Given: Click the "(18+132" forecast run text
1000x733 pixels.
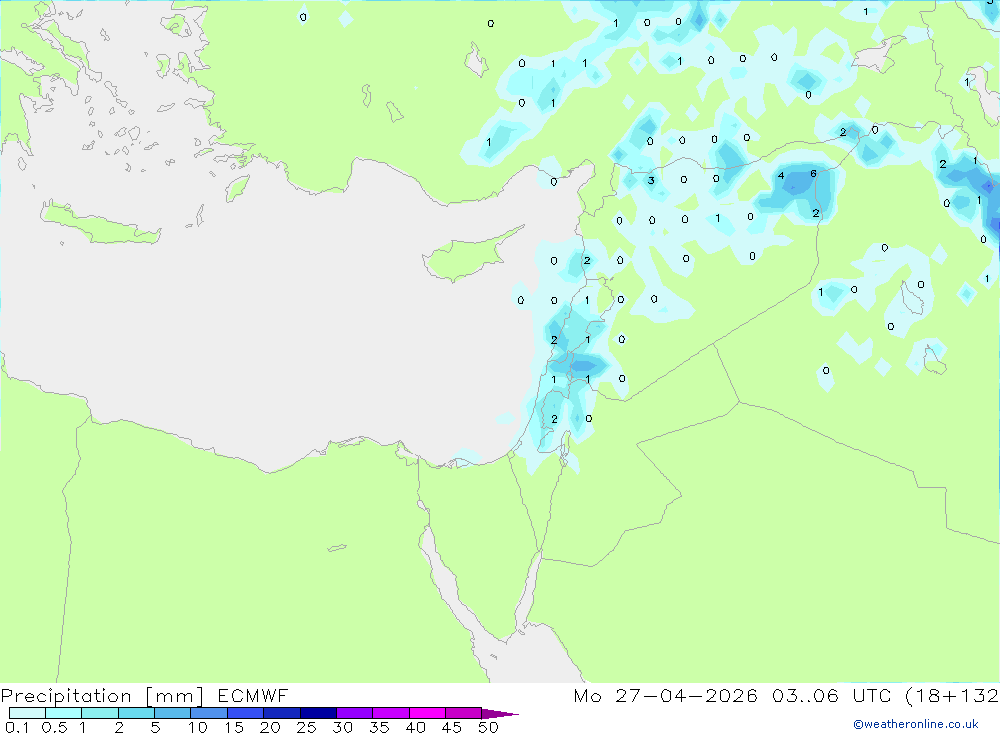Looking at the screenshot, I should (x=952, y=695).
